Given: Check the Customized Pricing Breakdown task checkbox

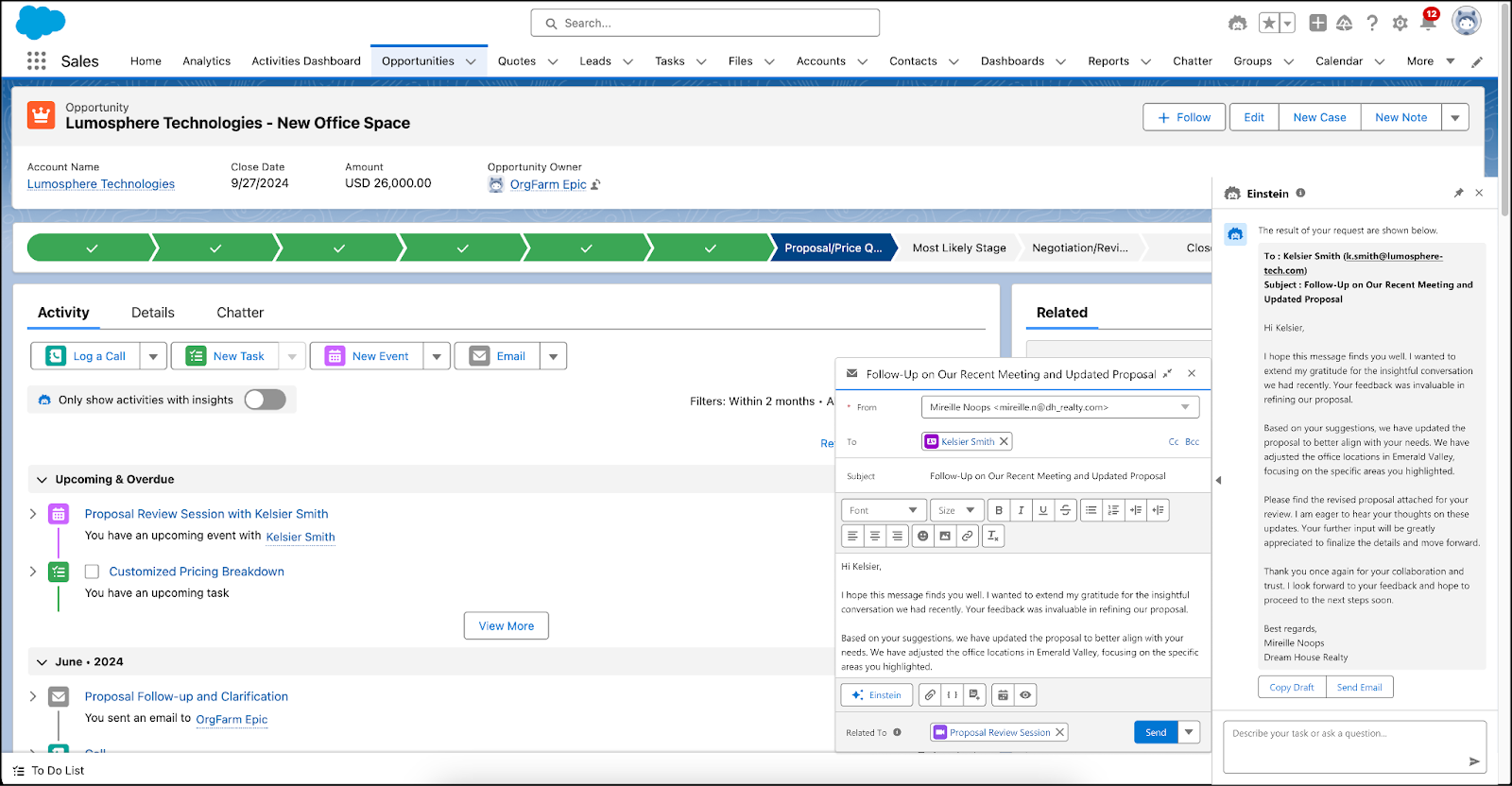Looking at the screenshot, I should (92, 572).
